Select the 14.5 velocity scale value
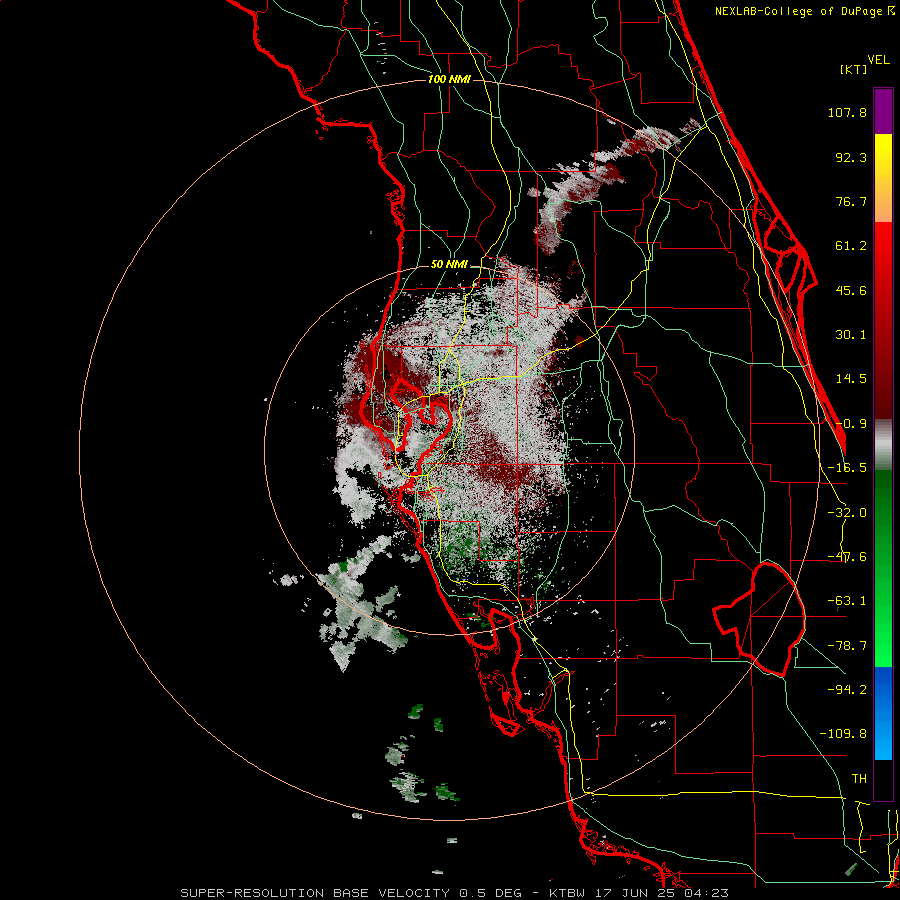 point(851,379)
